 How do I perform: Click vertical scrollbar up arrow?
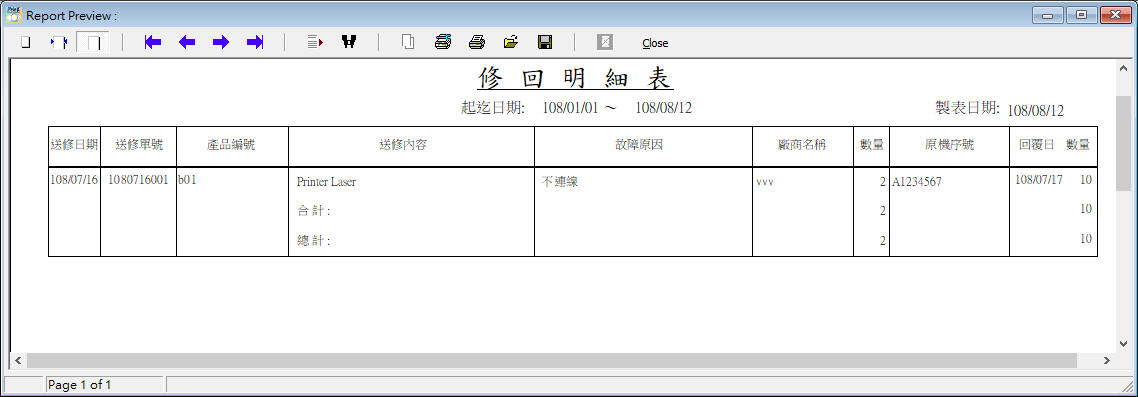click(x=1123, y=67)
